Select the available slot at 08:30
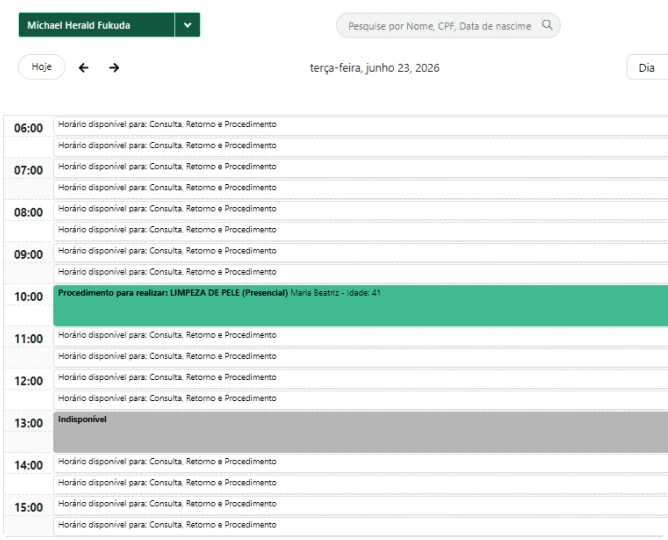Viewport: 668px width, 540px height. pyautogui.click(x=360, y=232)
